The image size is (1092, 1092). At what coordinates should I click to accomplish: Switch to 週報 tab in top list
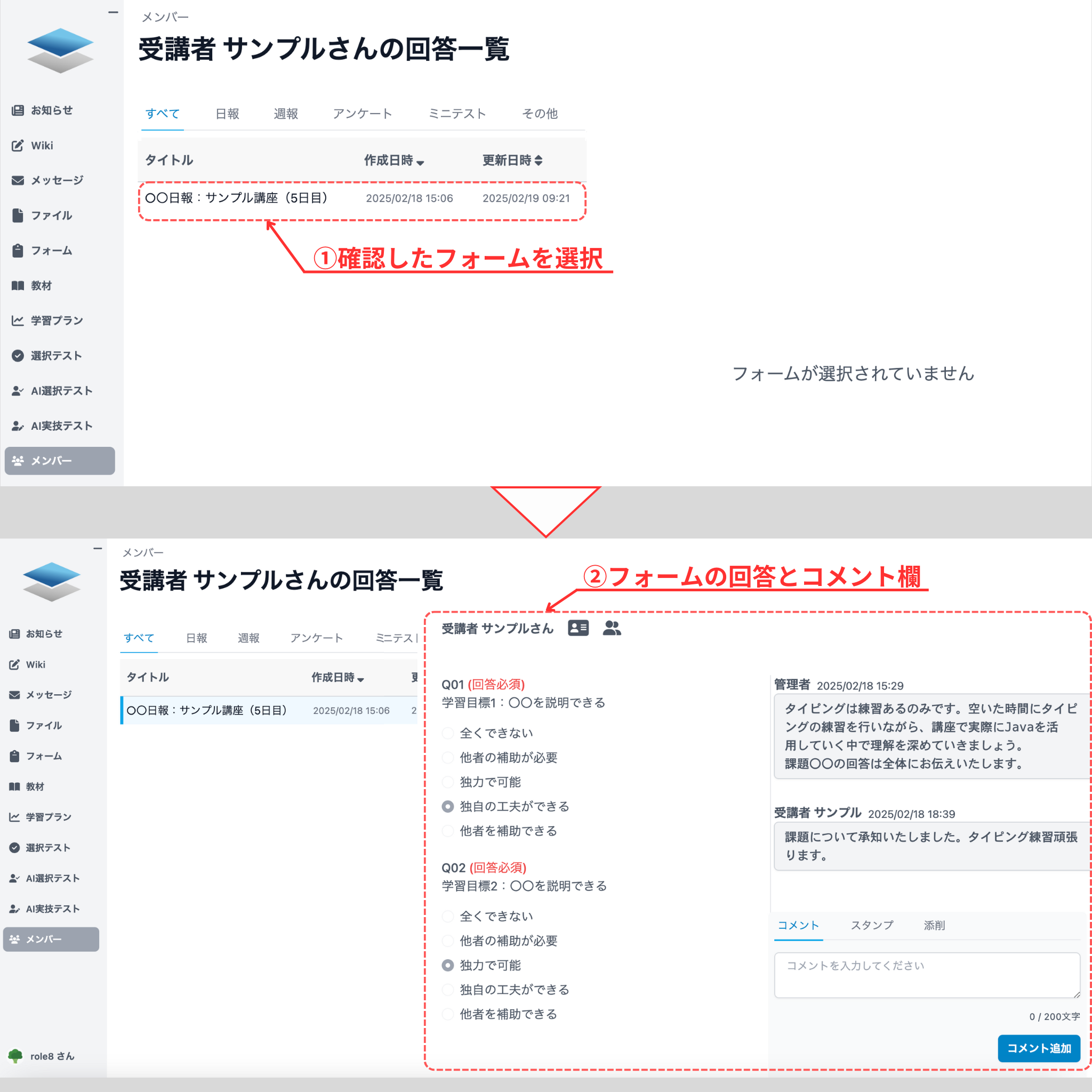coord(285,114)
